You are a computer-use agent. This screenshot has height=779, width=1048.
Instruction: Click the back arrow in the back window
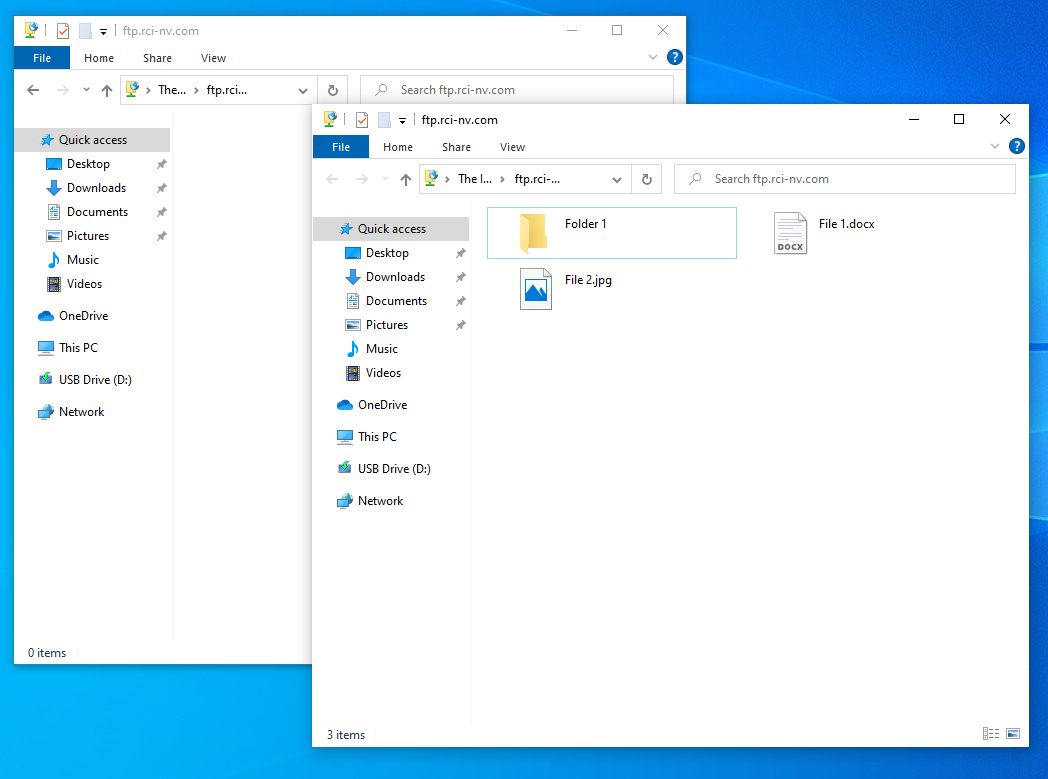click(33, 90)
